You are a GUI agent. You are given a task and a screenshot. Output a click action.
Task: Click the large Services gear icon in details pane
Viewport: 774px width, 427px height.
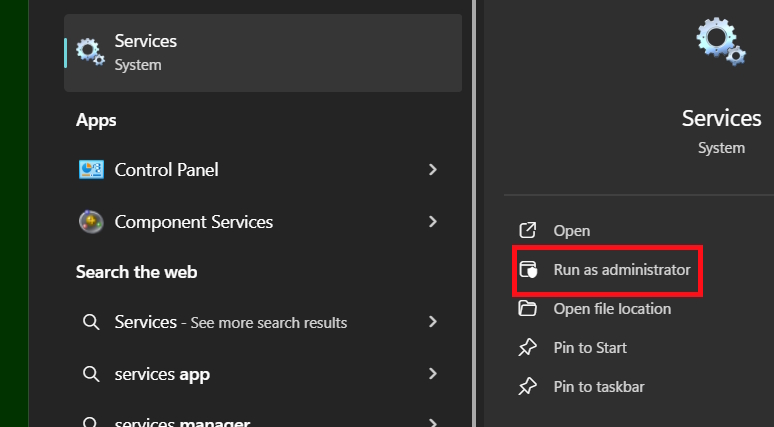721,41
